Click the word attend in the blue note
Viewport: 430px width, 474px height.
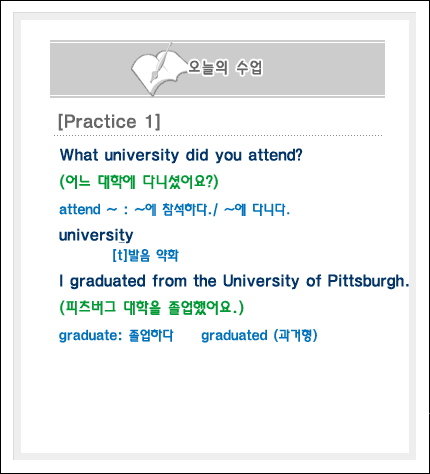80,210
